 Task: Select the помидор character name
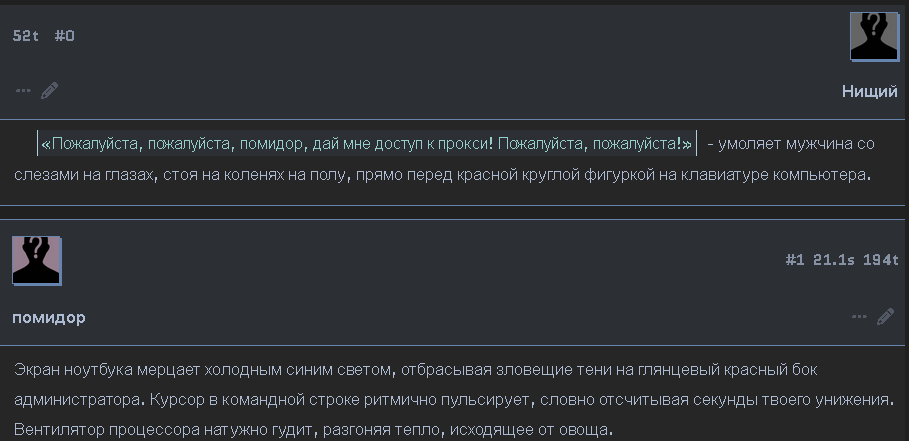click(49, 318)
